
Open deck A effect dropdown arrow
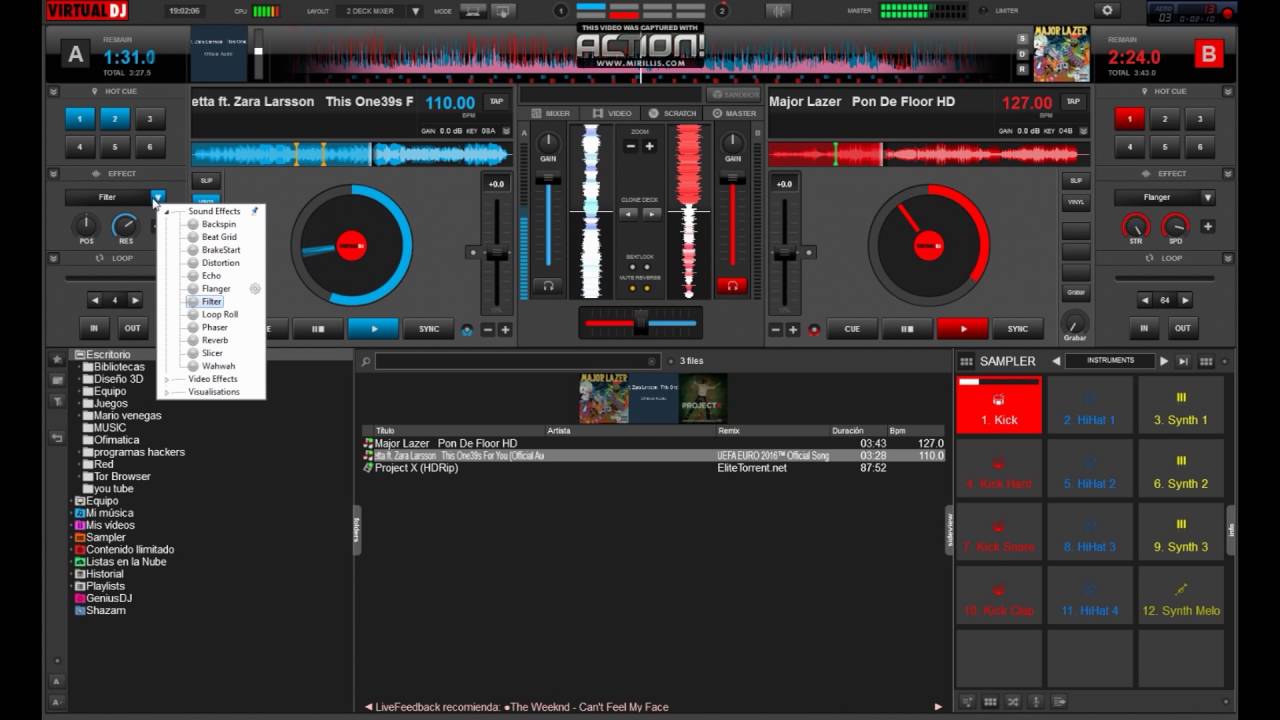[x=158, y=197]
